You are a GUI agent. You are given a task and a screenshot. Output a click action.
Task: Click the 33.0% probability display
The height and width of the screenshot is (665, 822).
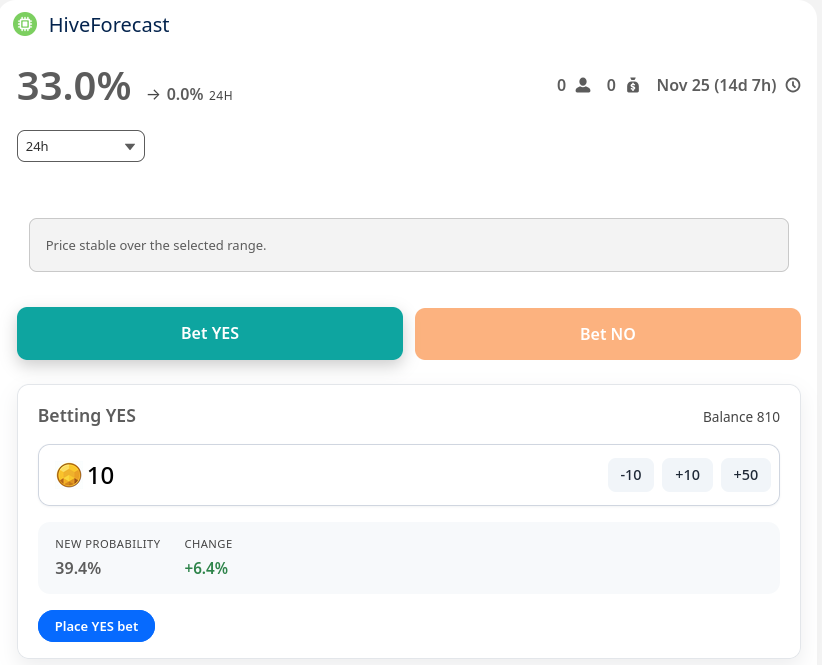(x=72, y=88)
